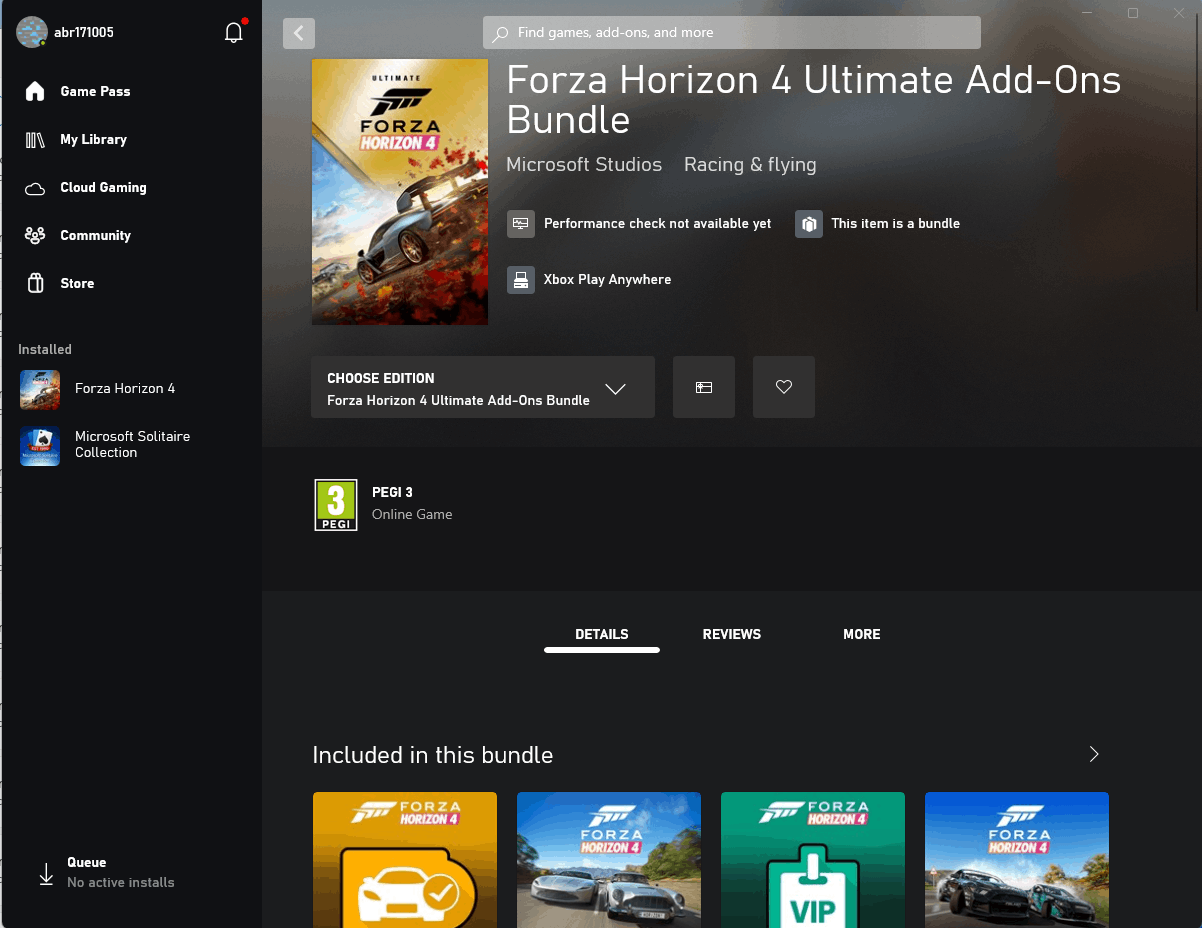Viewport: 1202px width, 928px height.
Task: Click the PEGI 3 rating text
Action: pyautogui.click(x=392, y=492)
